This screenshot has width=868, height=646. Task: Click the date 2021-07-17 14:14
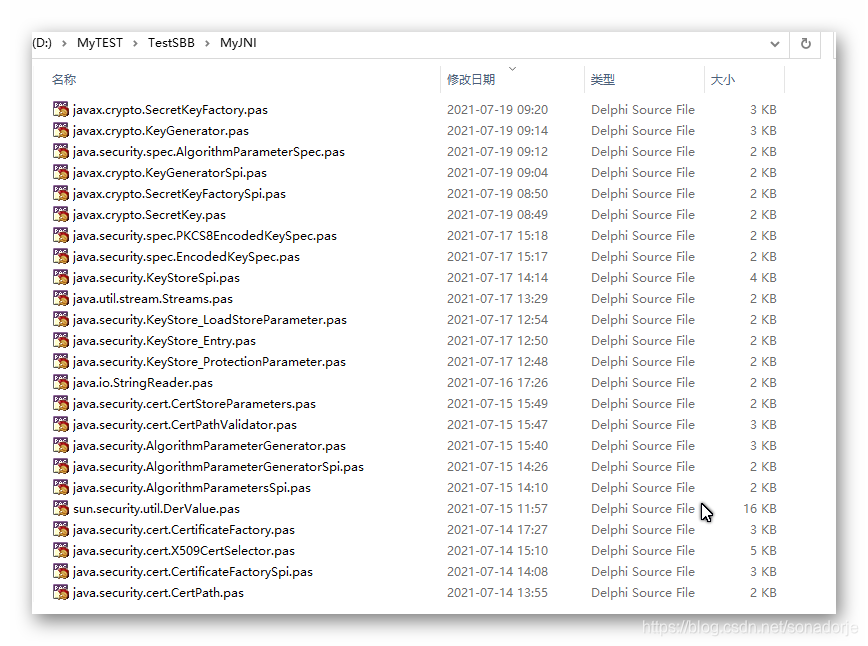497,278
